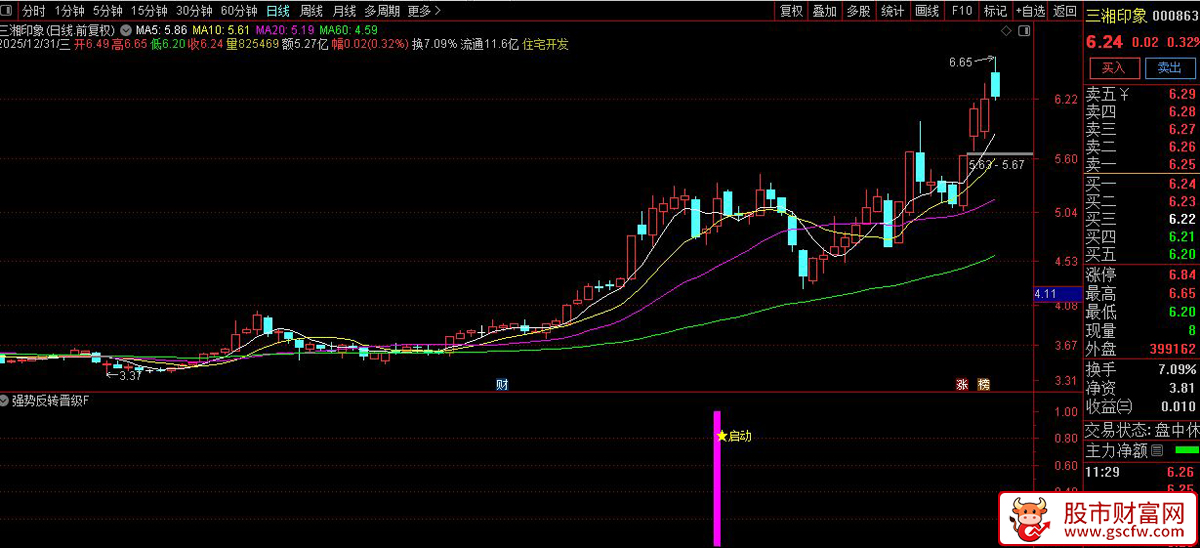Click the 6.65 high price annotation
The height and width of the screenshot is (548, 1200).
(961, 62)
